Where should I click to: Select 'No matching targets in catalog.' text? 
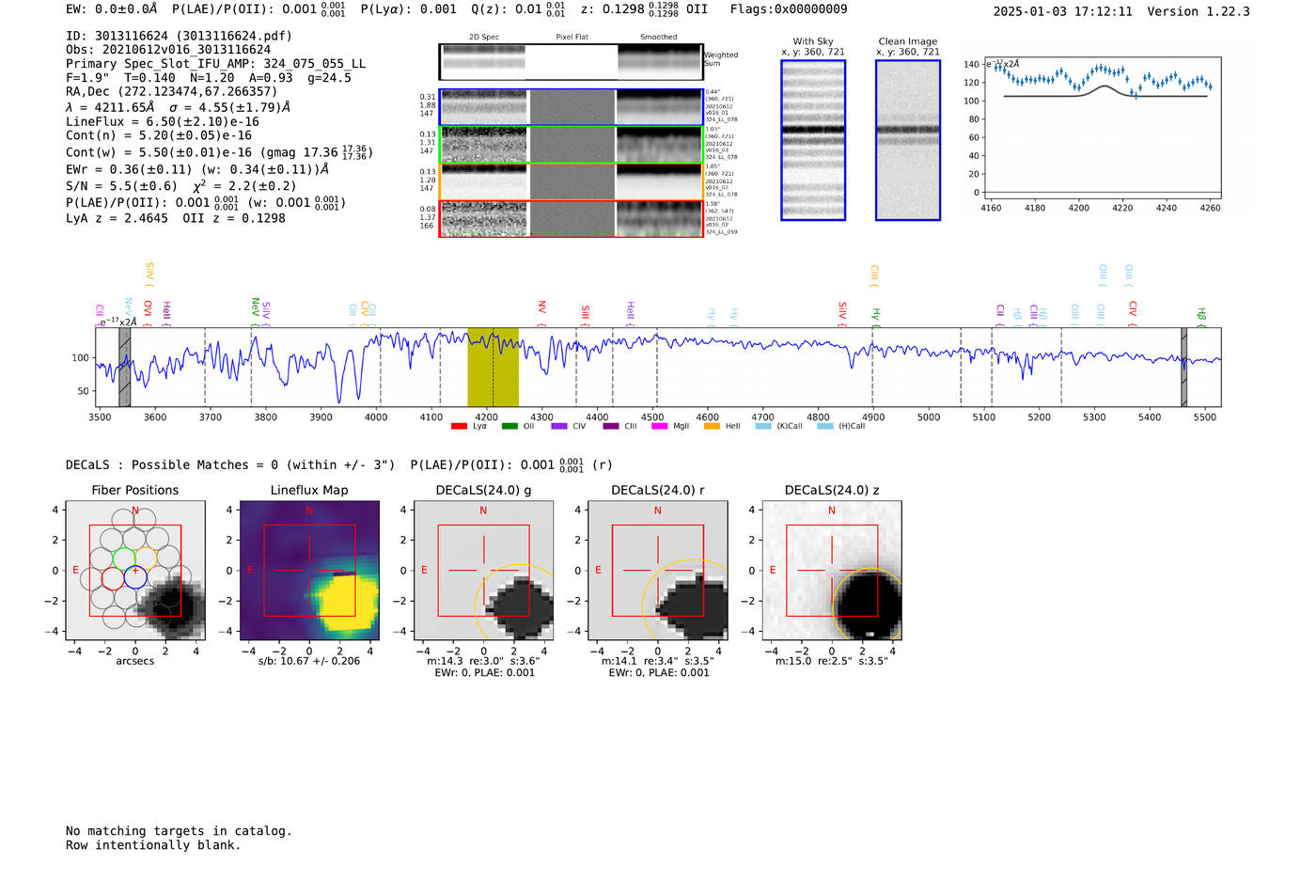[x=179, y=831]
